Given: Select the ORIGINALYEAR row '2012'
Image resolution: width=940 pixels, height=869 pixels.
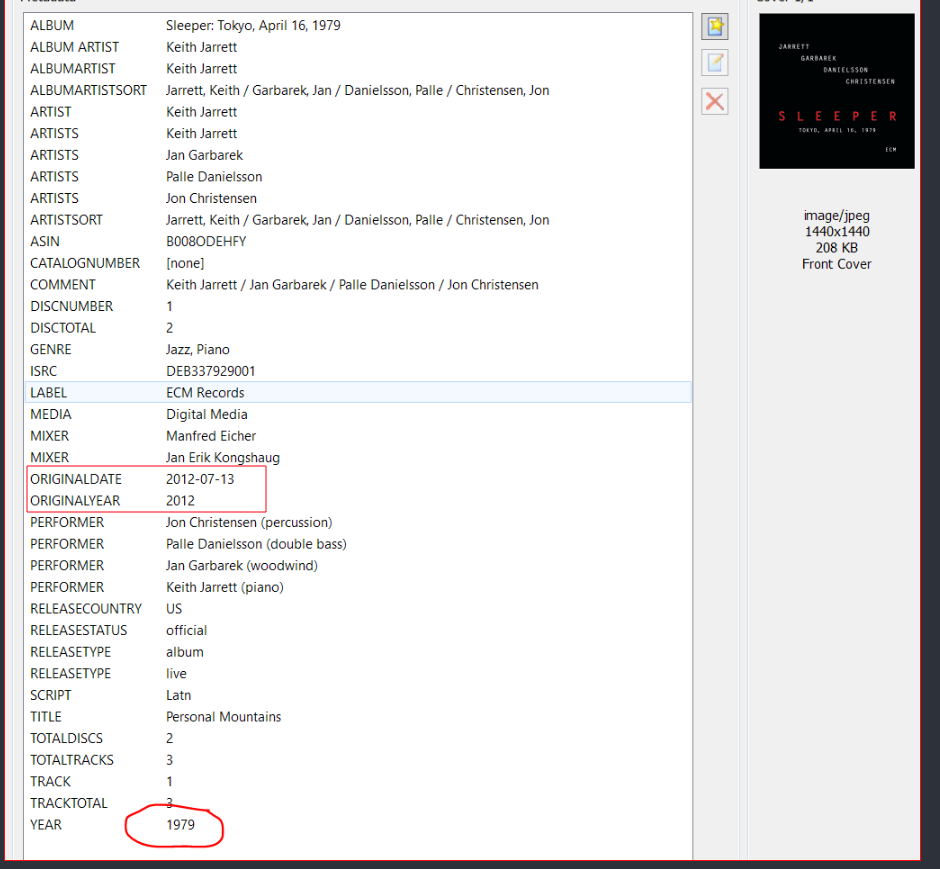Looking at the screenshot, I should coord(358,500).
